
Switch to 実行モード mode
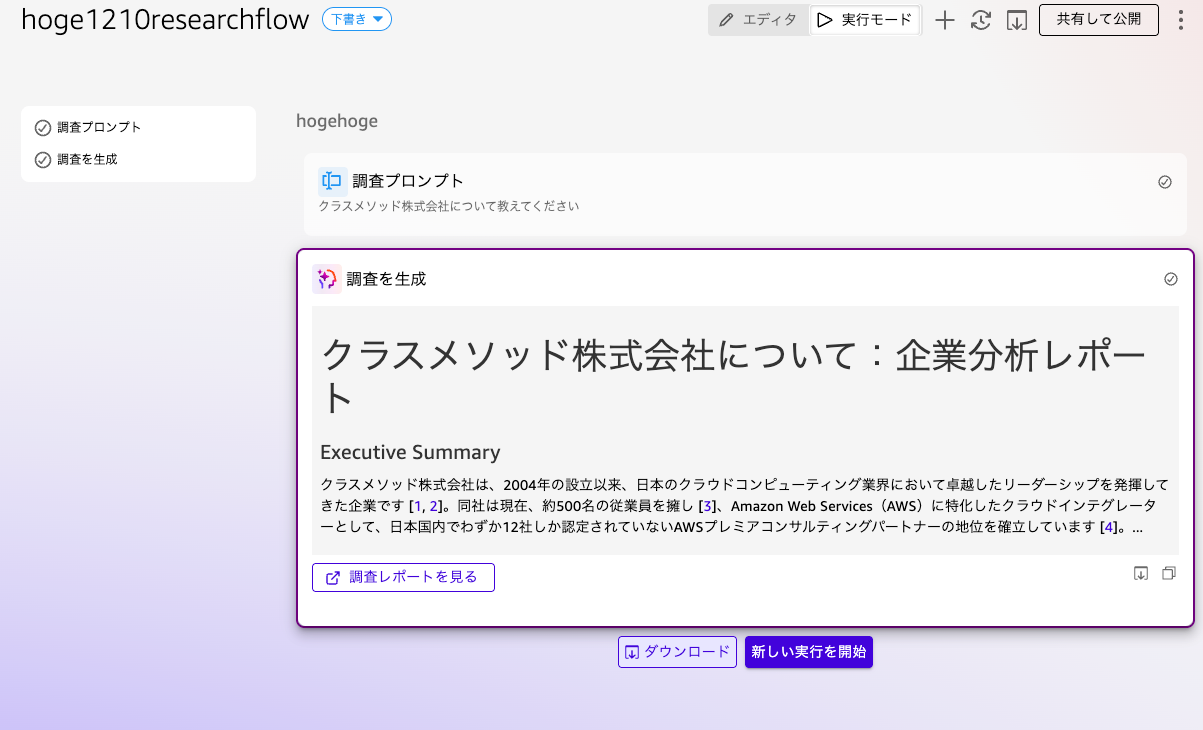point(865,19)
